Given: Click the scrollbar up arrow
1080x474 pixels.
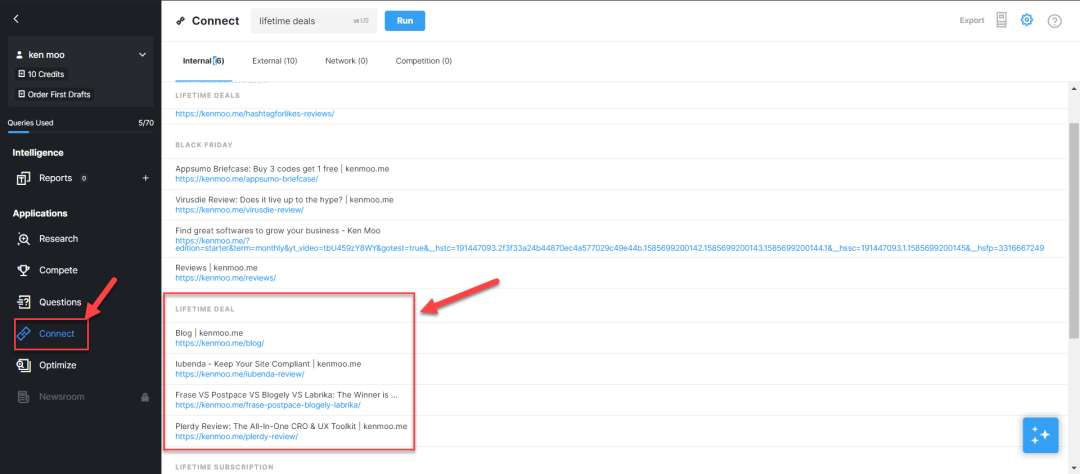Looking at the screenshot, I should tap(1073, 89).
